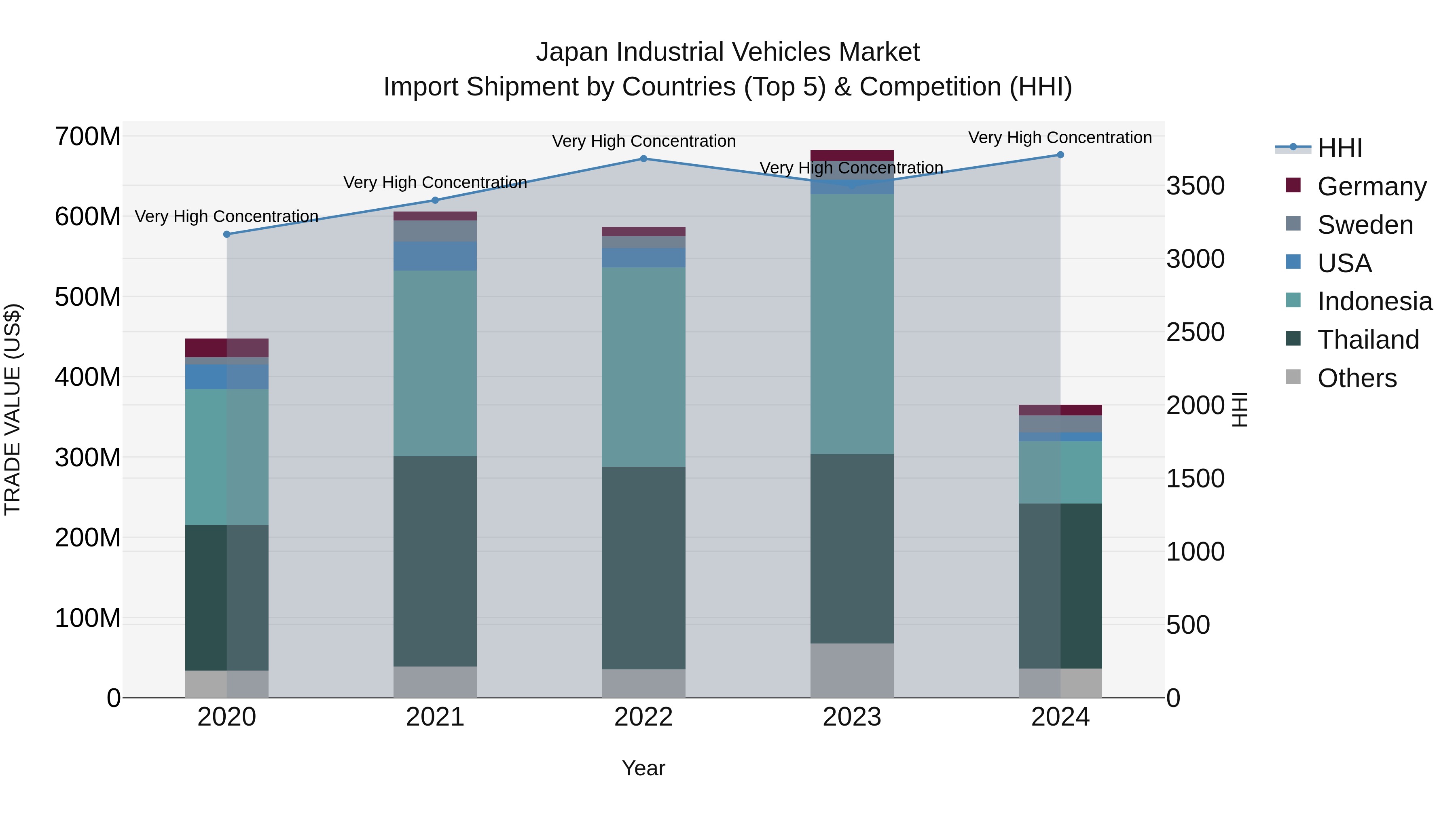Click Very High Concentration label above 2022
This screenshot has height=819, width=1456.
(x=643, y=141)
